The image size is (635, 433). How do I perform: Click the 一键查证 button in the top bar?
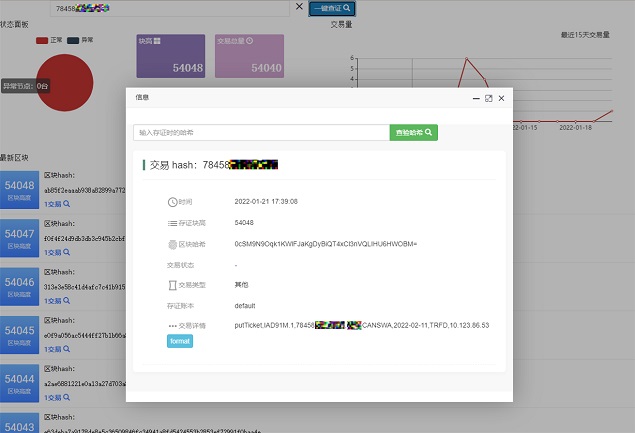tap(331, 7)
